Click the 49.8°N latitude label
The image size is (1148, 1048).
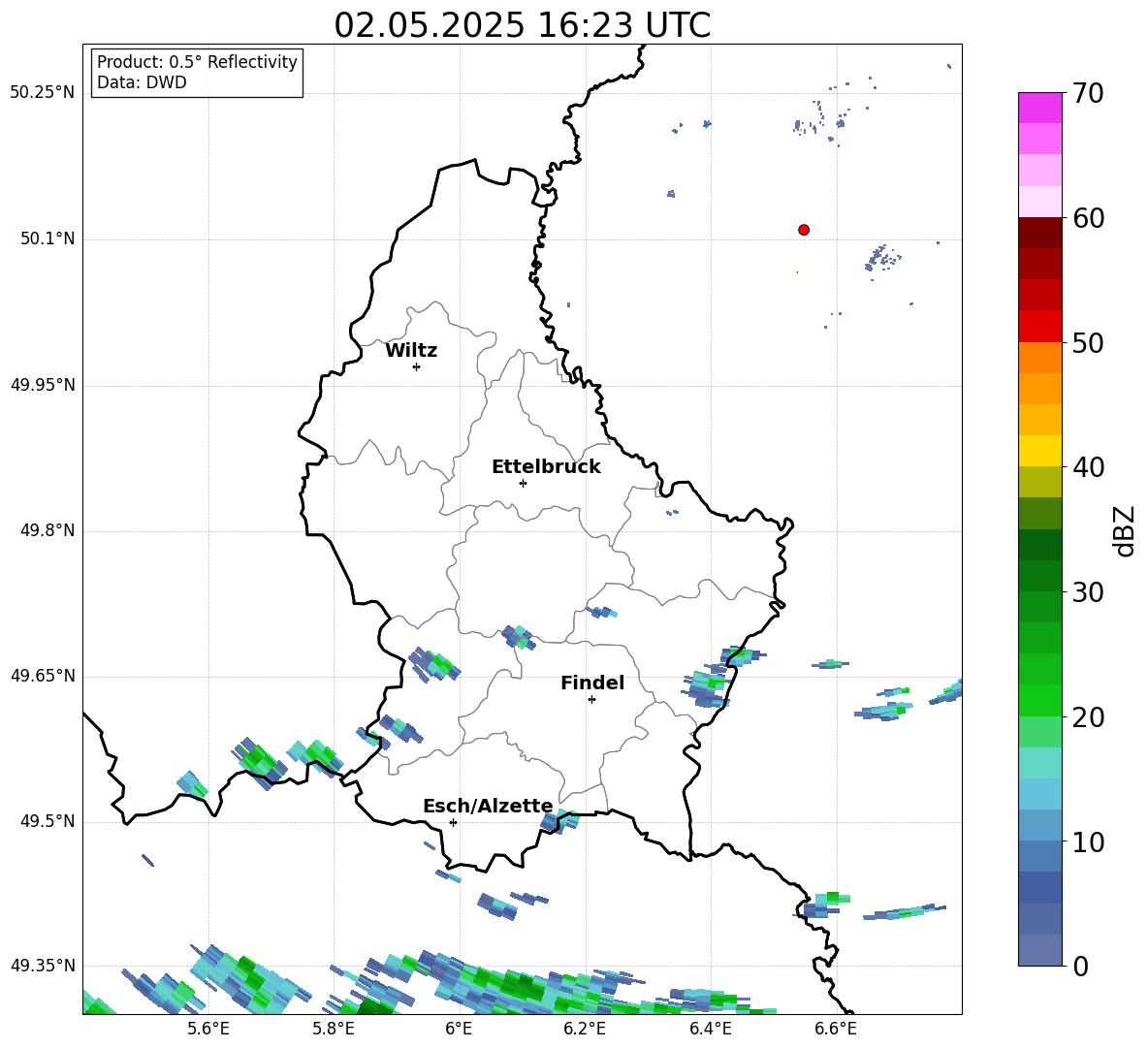[48, 530]
